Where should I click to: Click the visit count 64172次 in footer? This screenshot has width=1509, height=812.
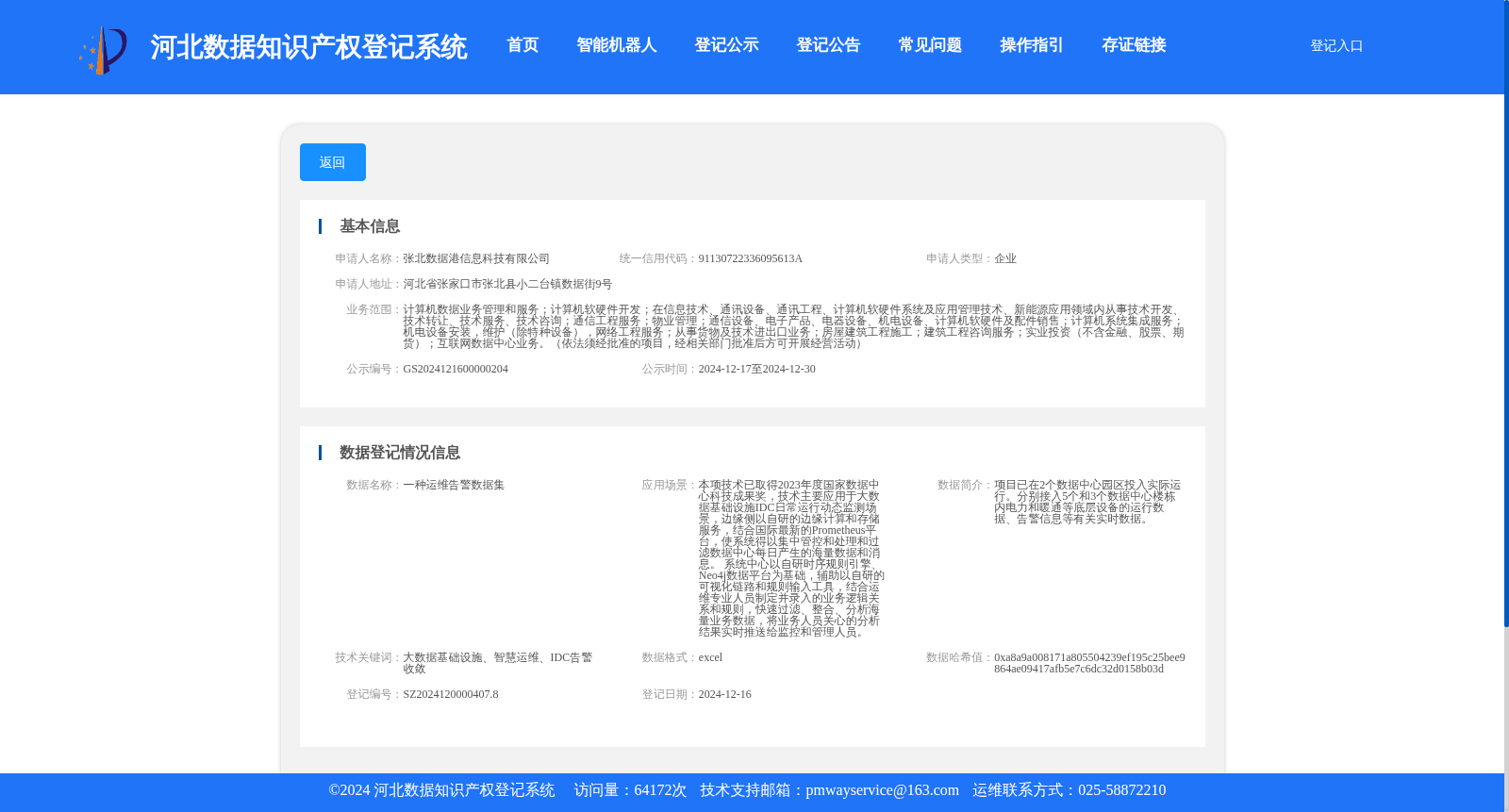660,790
